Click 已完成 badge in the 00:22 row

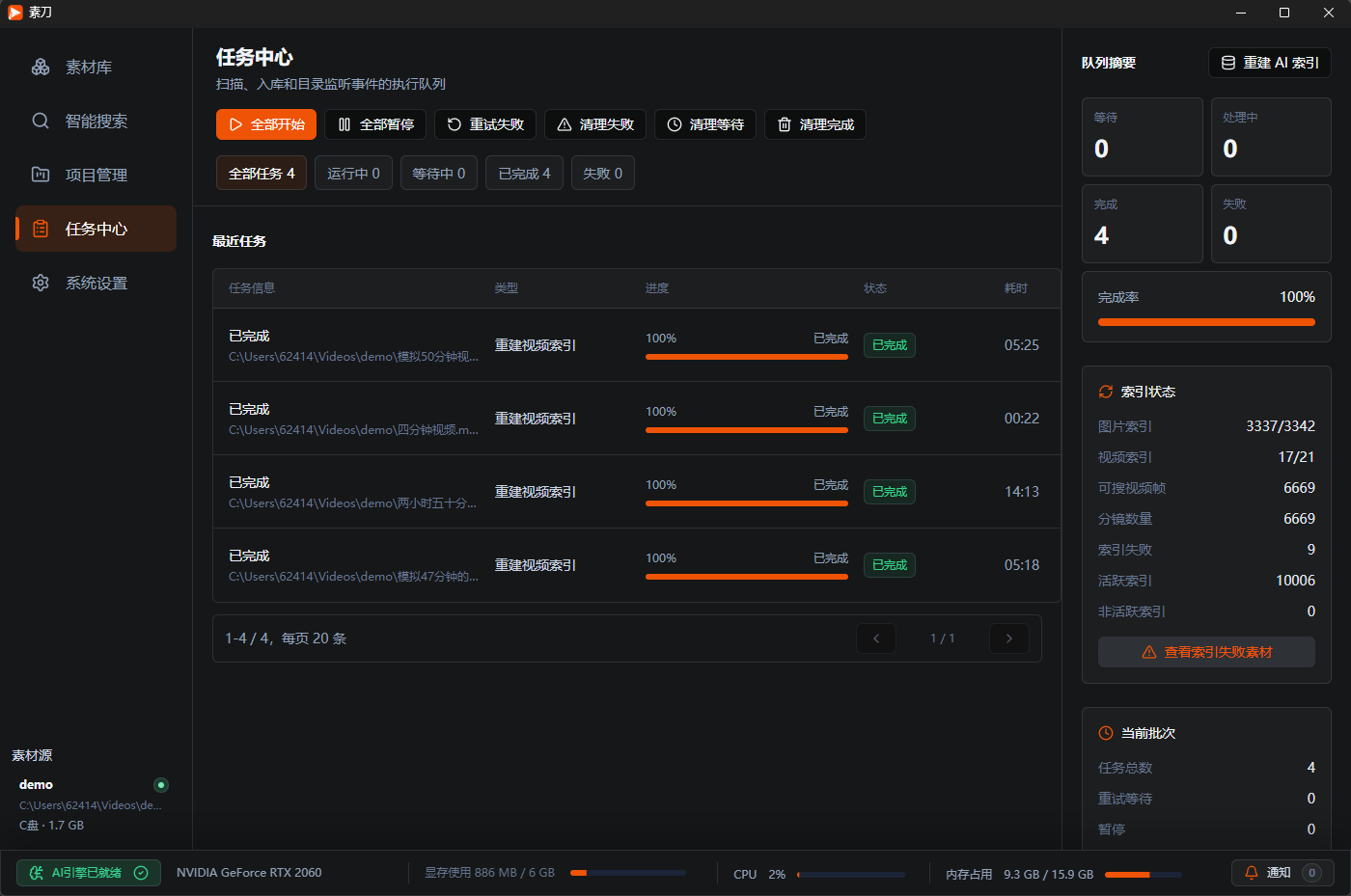(x=890, y=419)
